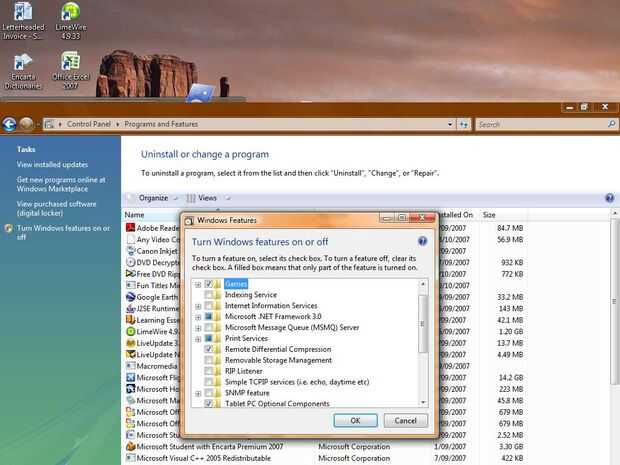Open Get new programs online link
The height and width of the screenshot is (465, 620).
(61, 184)
